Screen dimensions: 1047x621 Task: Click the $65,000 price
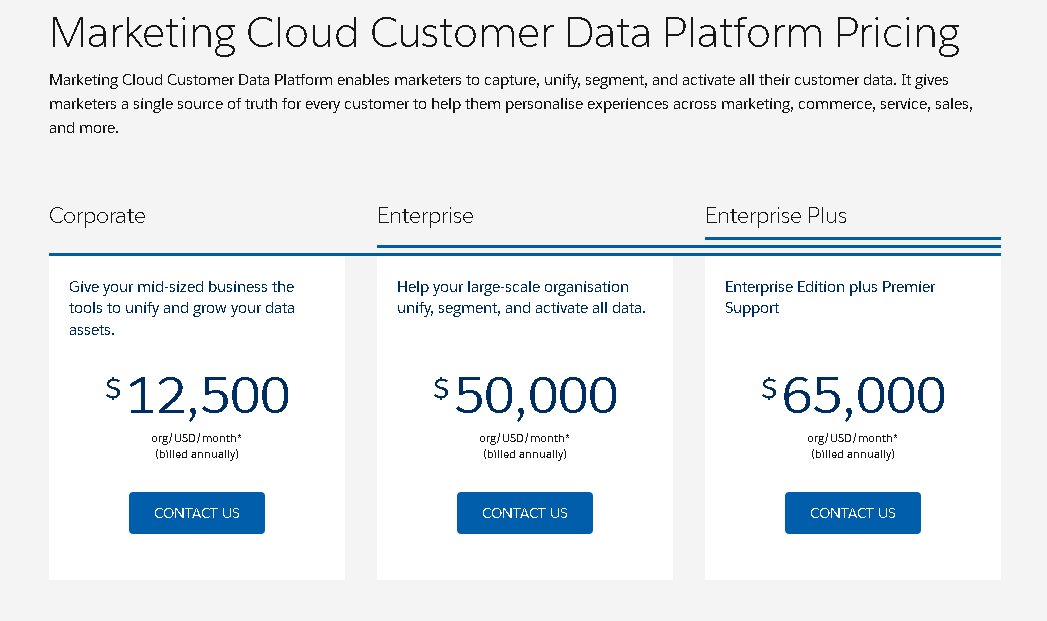point(853,396)
